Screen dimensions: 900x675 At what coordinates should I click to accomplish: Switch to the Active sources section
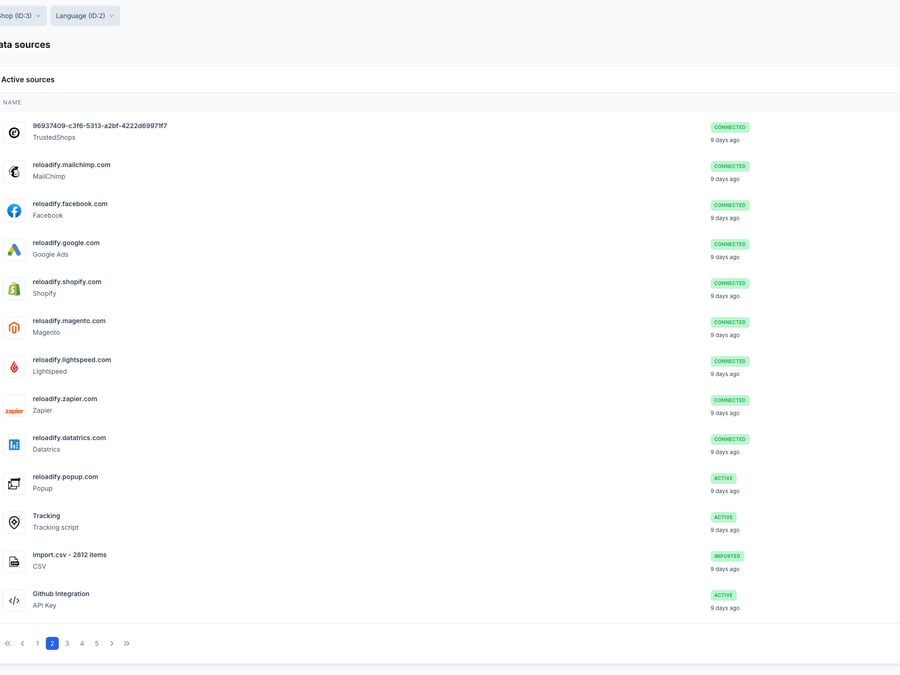coord(27,79)
